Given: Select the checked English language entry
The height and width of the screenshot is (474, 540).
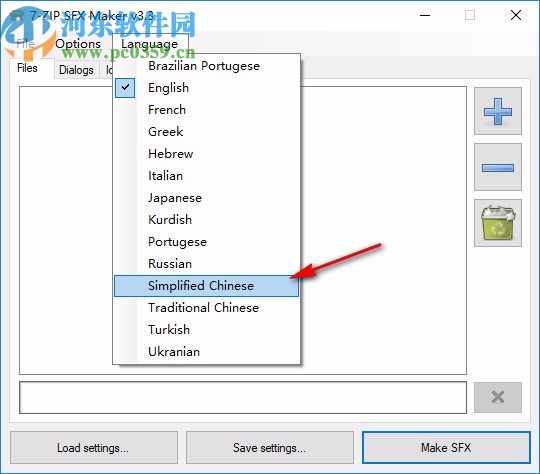Looking at the screenshot, I should [206, 87].
